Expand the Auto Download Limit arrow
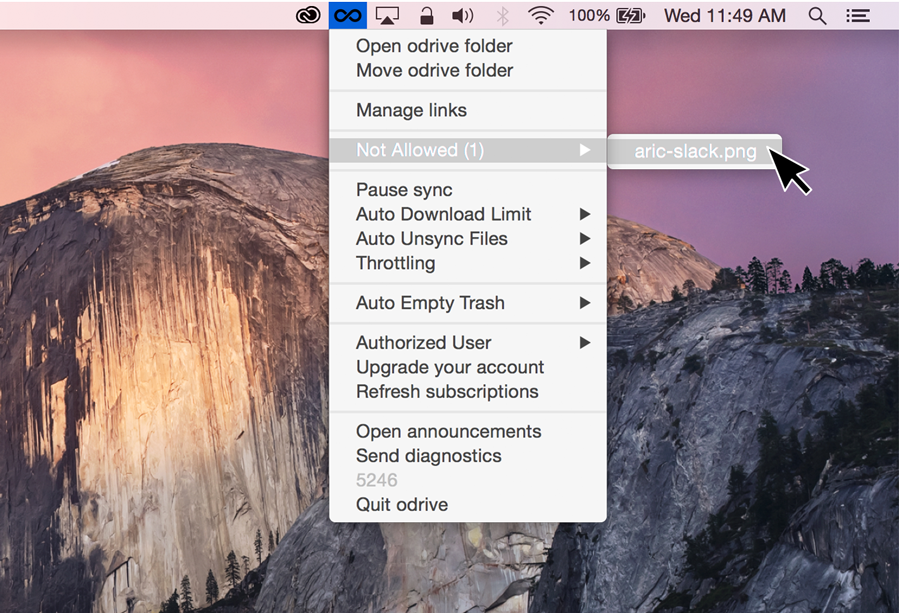The width and height of the screenshot is (900, 613). point(585,214)
